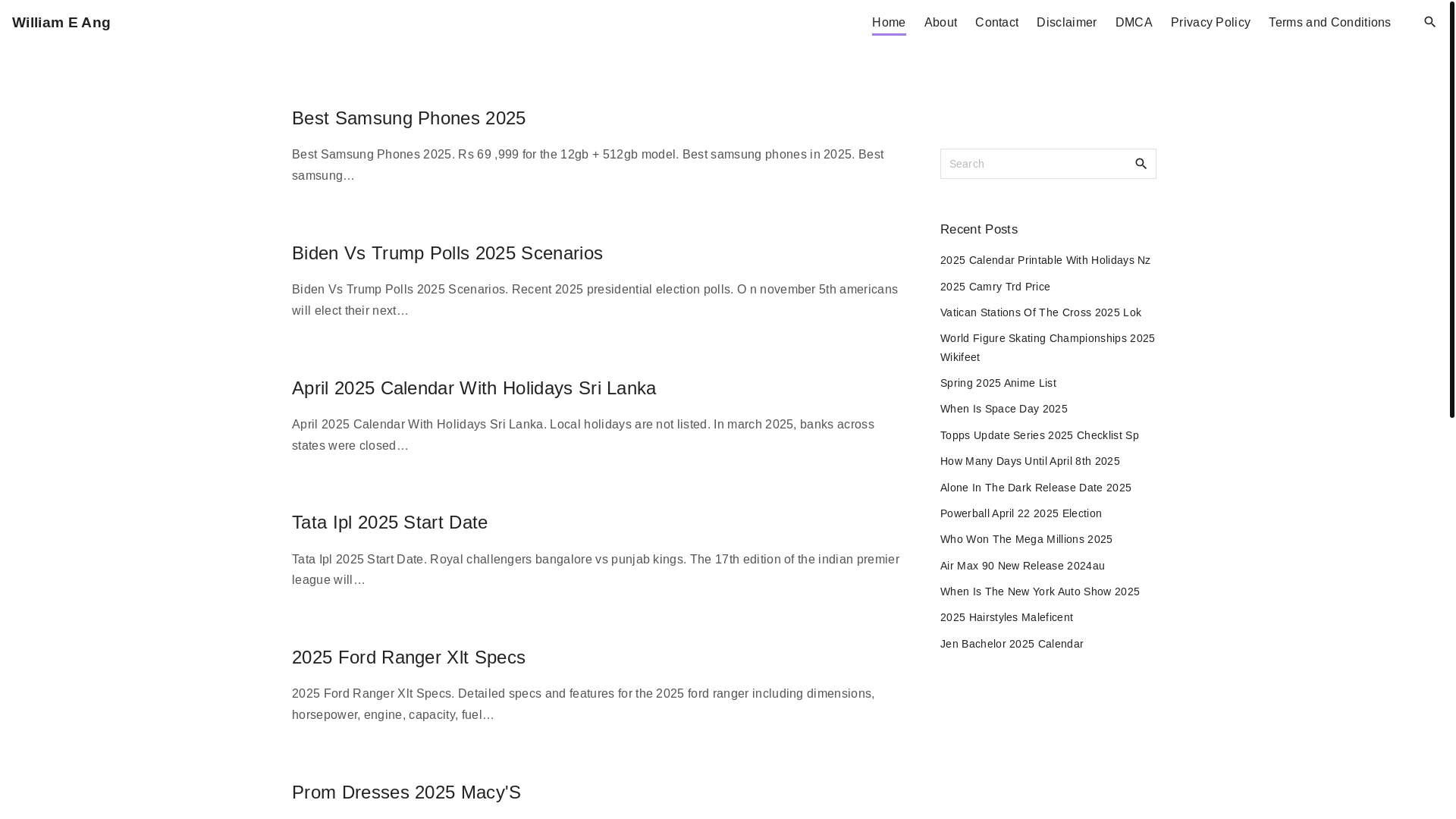
Task: Open recent post Spring 2025 Anime List
Action: click(x=998, y=383)
